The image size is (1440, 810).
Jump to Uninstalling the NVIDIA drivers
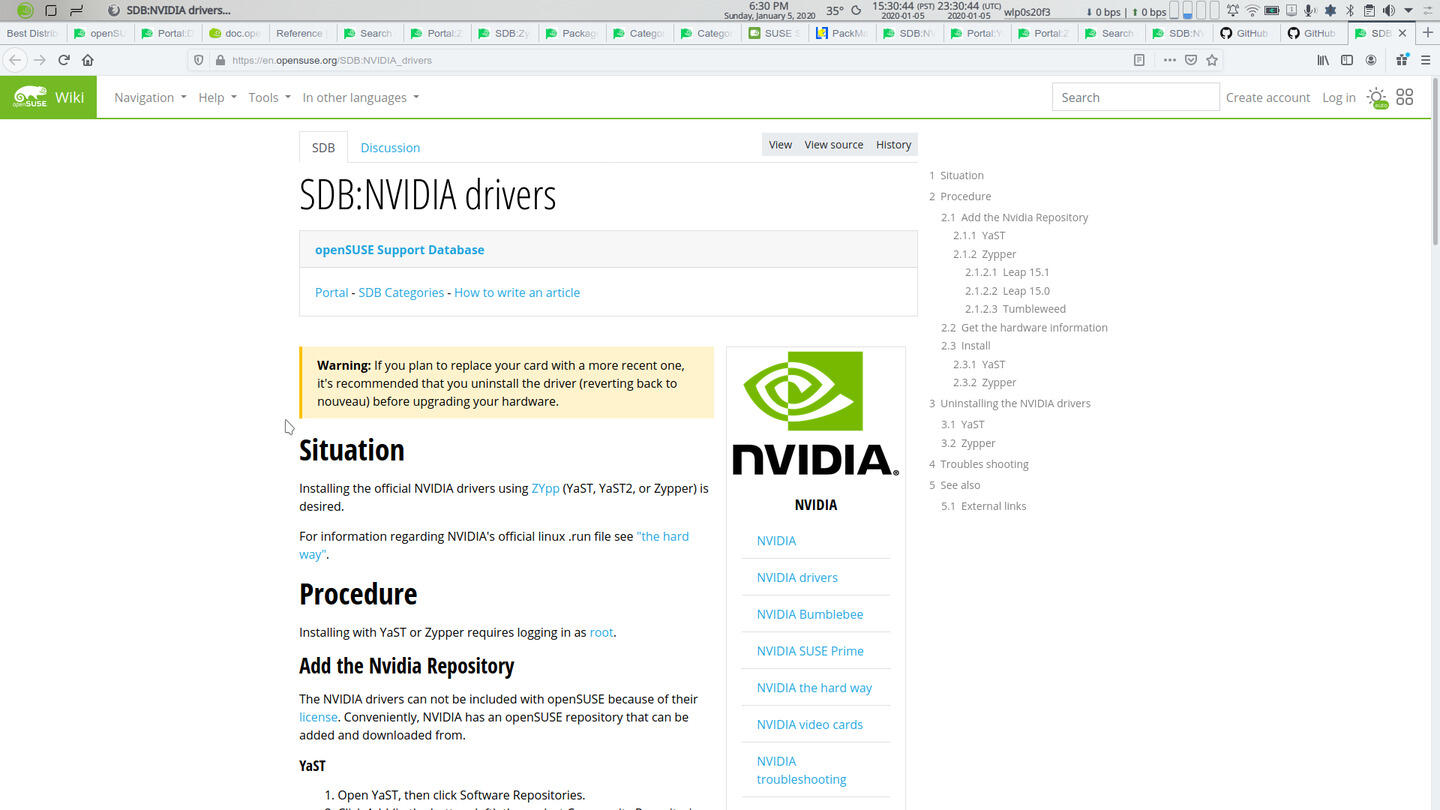point(1010,403)
